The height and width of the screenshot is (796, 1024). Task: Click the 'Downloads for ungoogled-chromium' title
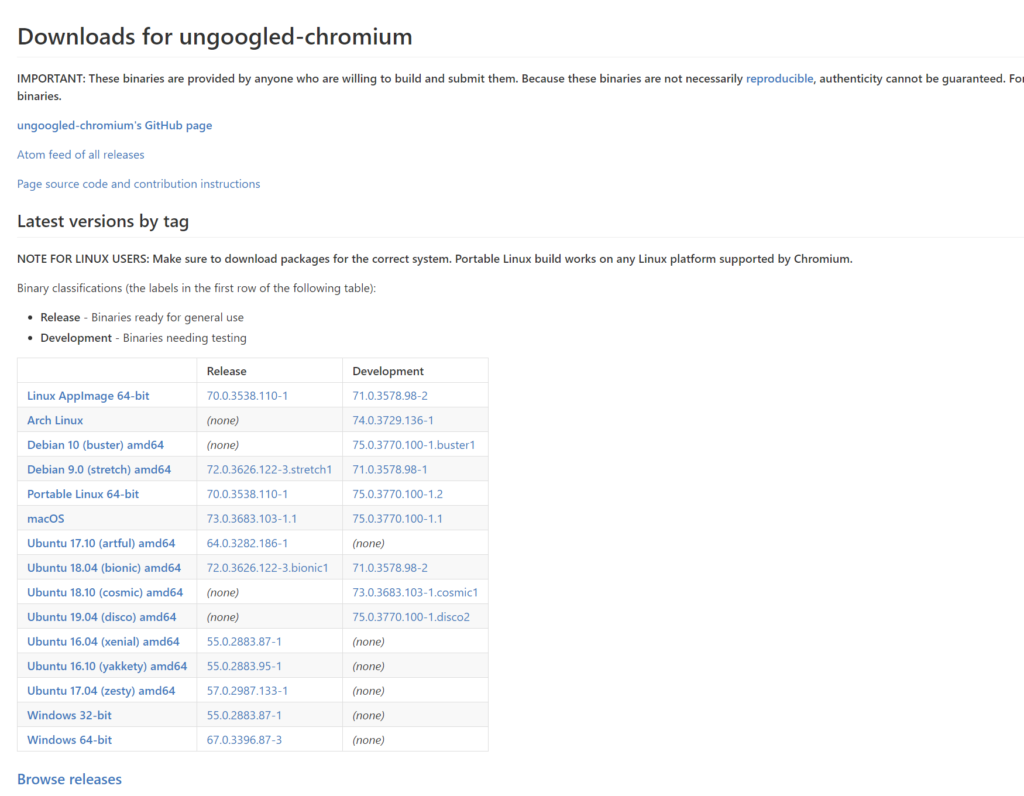tap(214, 37)
